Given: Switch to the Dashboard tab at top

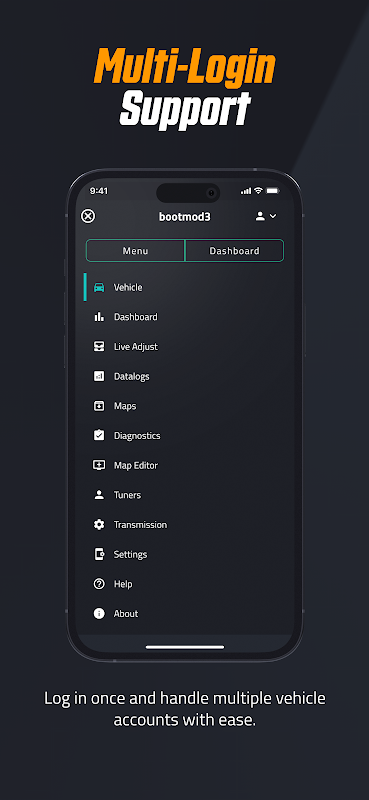Looking at the screenshot, I should 234,251.
